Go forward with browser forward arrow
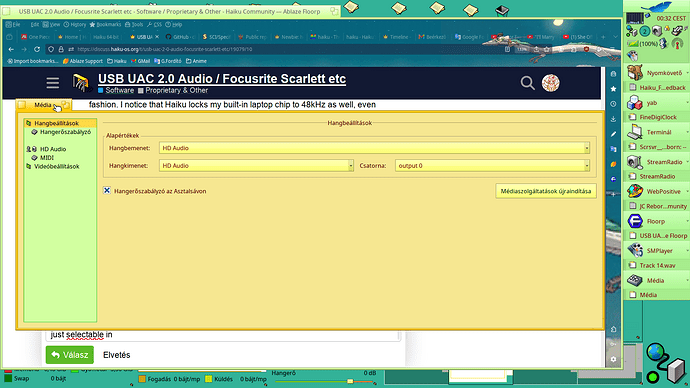Screen dimensions: 690x388 coord(24,49)
